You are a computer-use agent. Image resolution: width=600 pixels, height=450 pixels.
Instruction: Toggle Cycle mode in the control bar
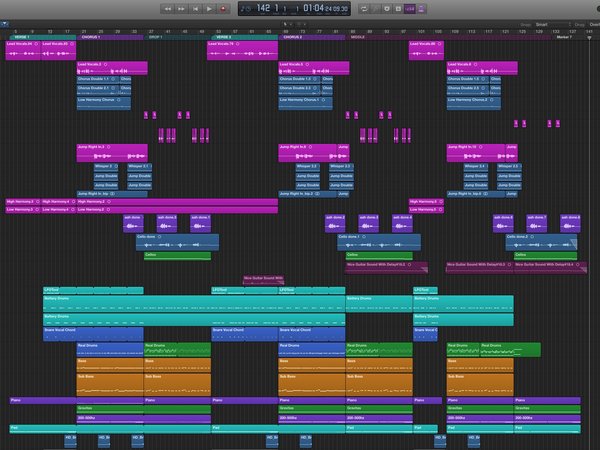tap(364, 9)
